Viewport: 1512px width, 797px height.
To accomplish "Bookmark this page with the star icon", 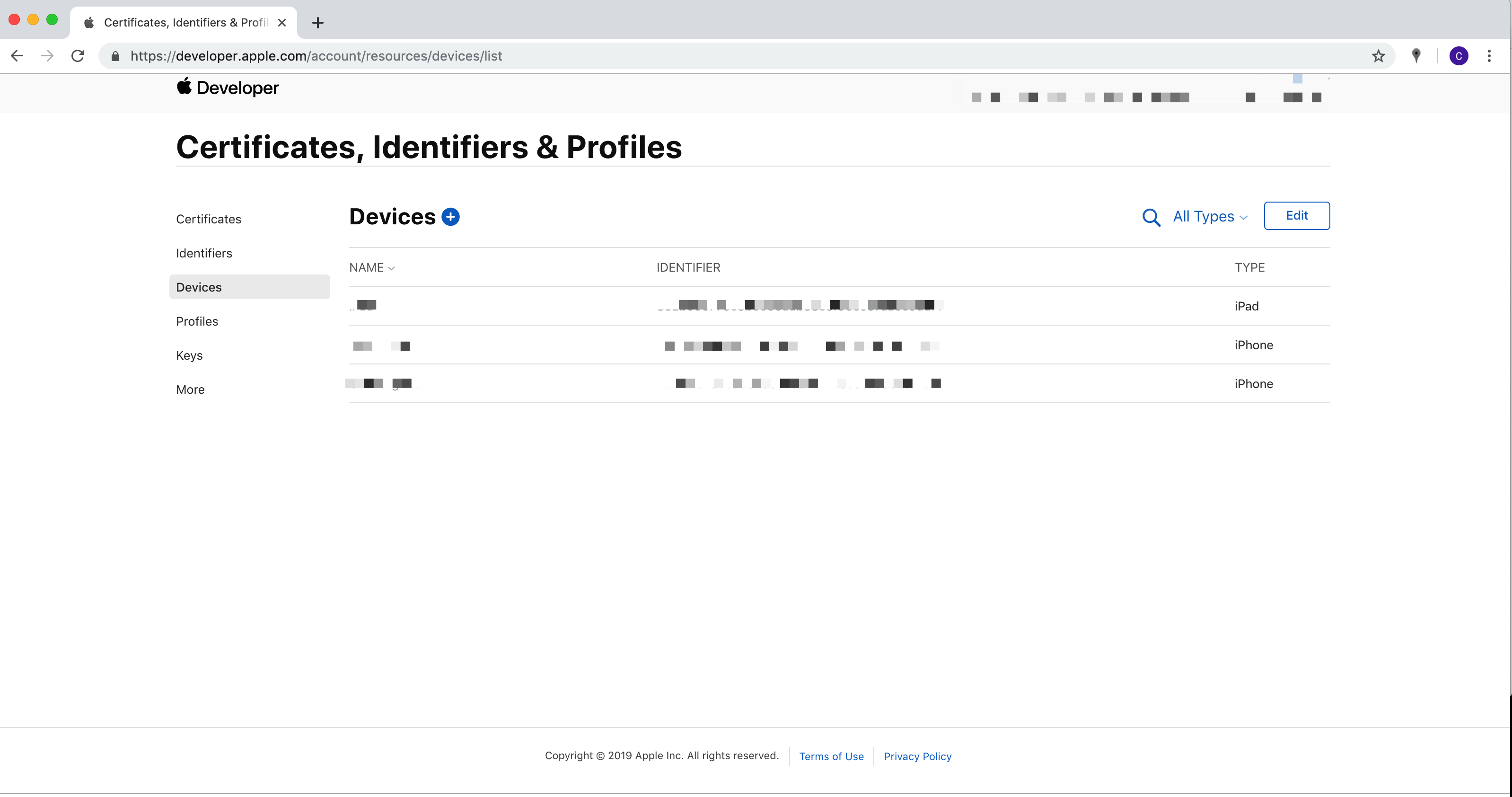I will tap(1378, 56).
